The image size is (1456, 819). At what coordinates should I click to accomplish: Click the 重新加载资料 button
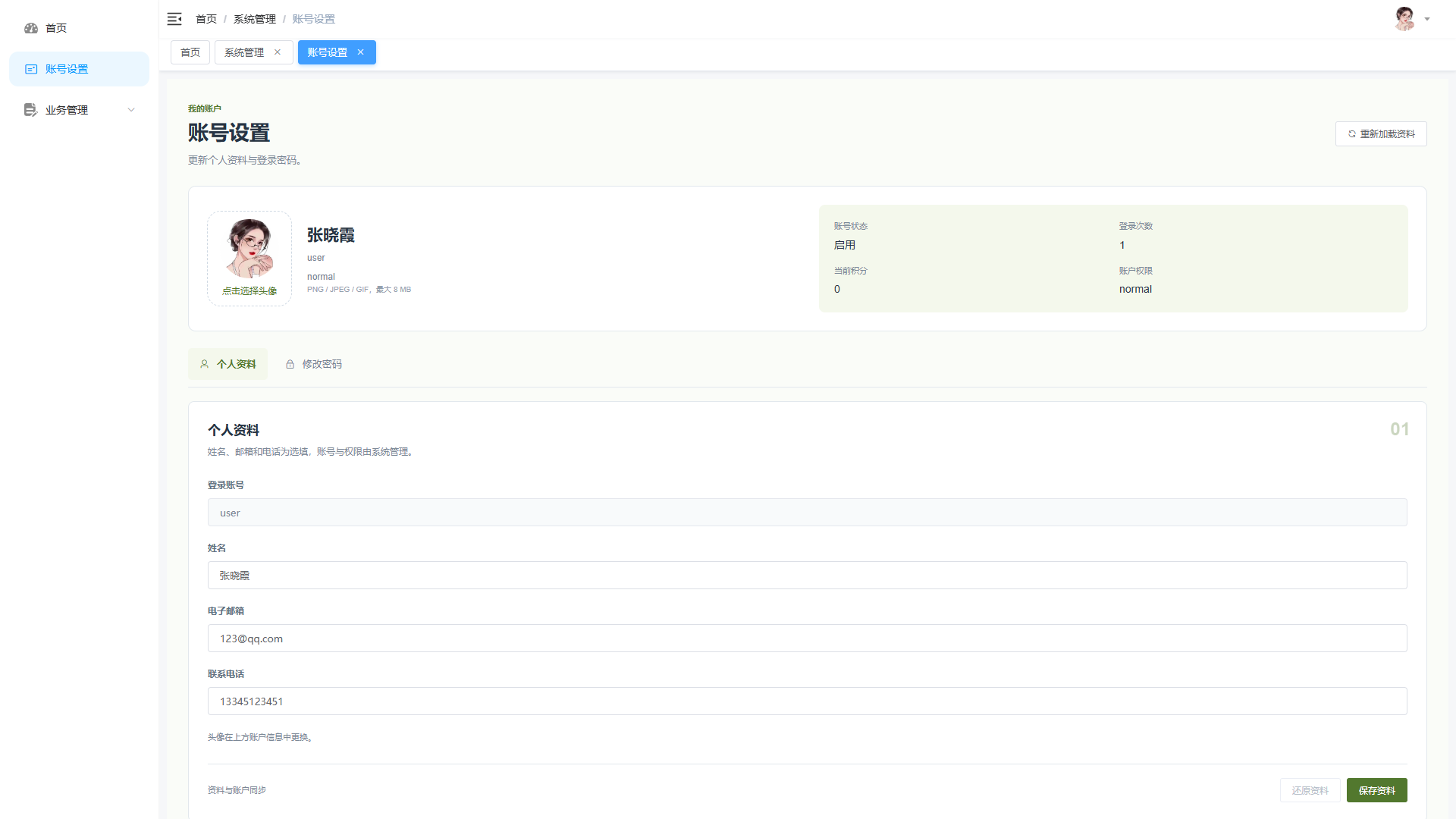[1381, 134]
